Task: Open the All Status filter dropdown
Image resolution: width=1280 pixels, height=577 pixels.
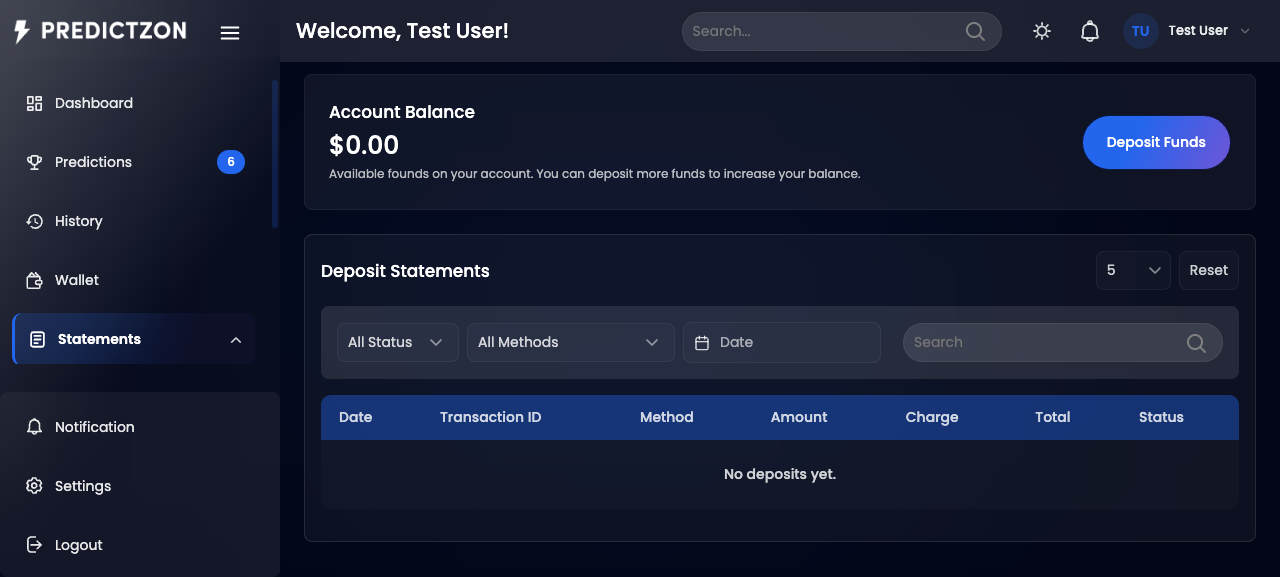Action: tap(398, 342)
